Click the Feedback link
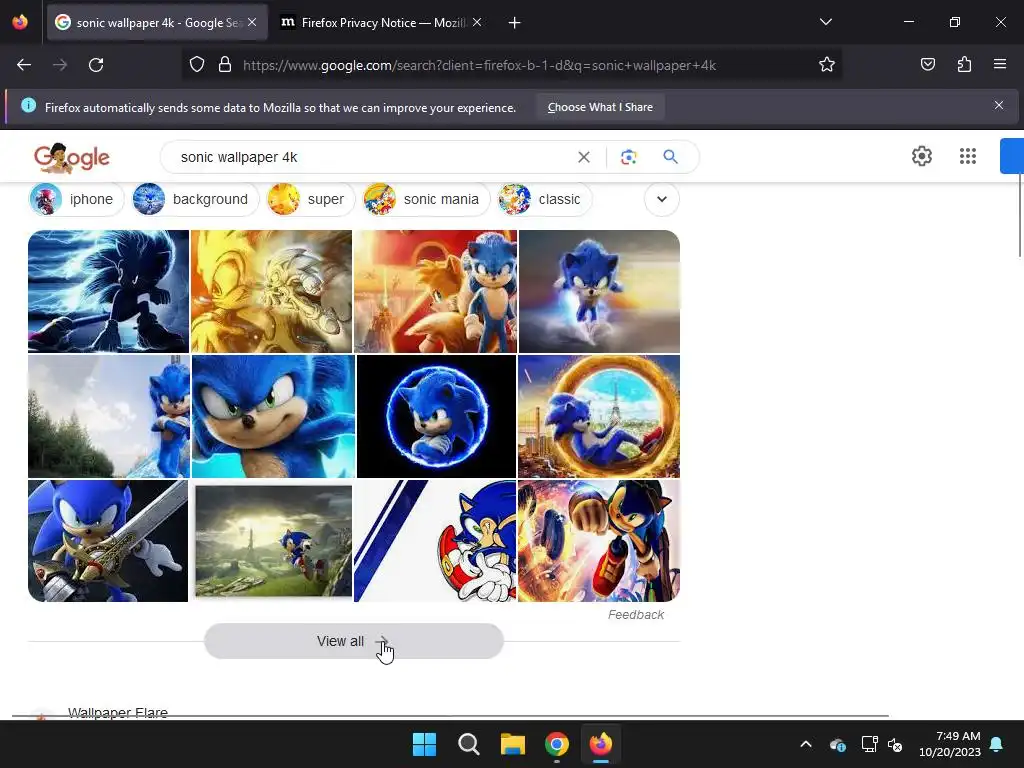The height and width of the screenshot is (768, 1024). click(x=635, y=615)
